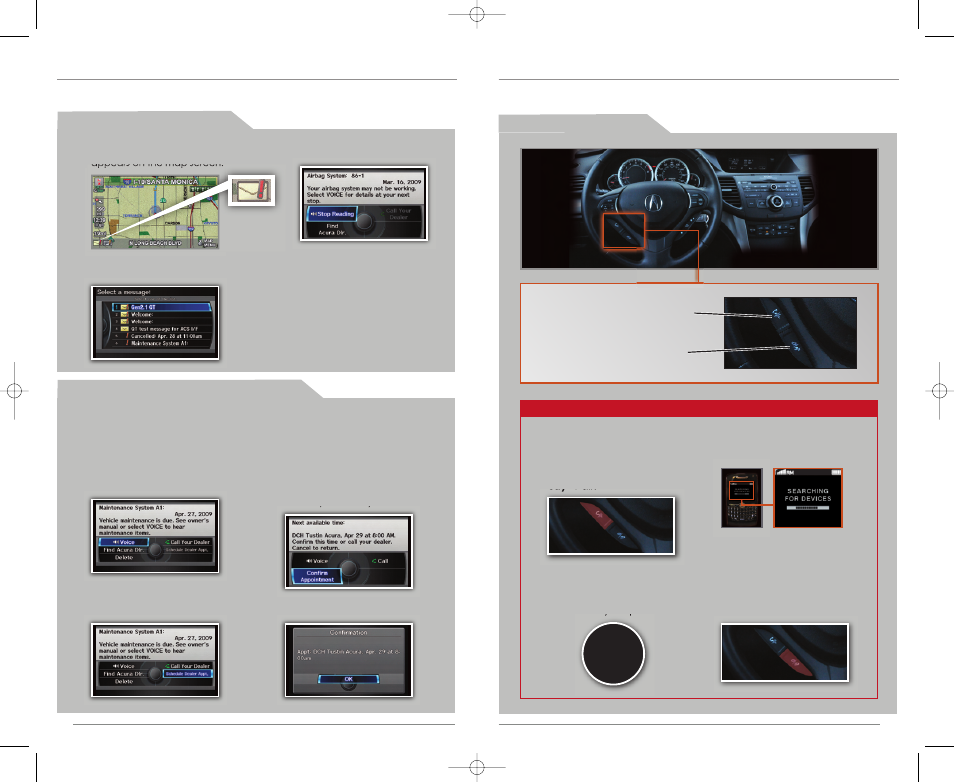The width and height of the screenshot is (954, 782).
Task: Select "Cancelled! Apr. 28 at 11:00am" message
Action: tap(162, 336)
